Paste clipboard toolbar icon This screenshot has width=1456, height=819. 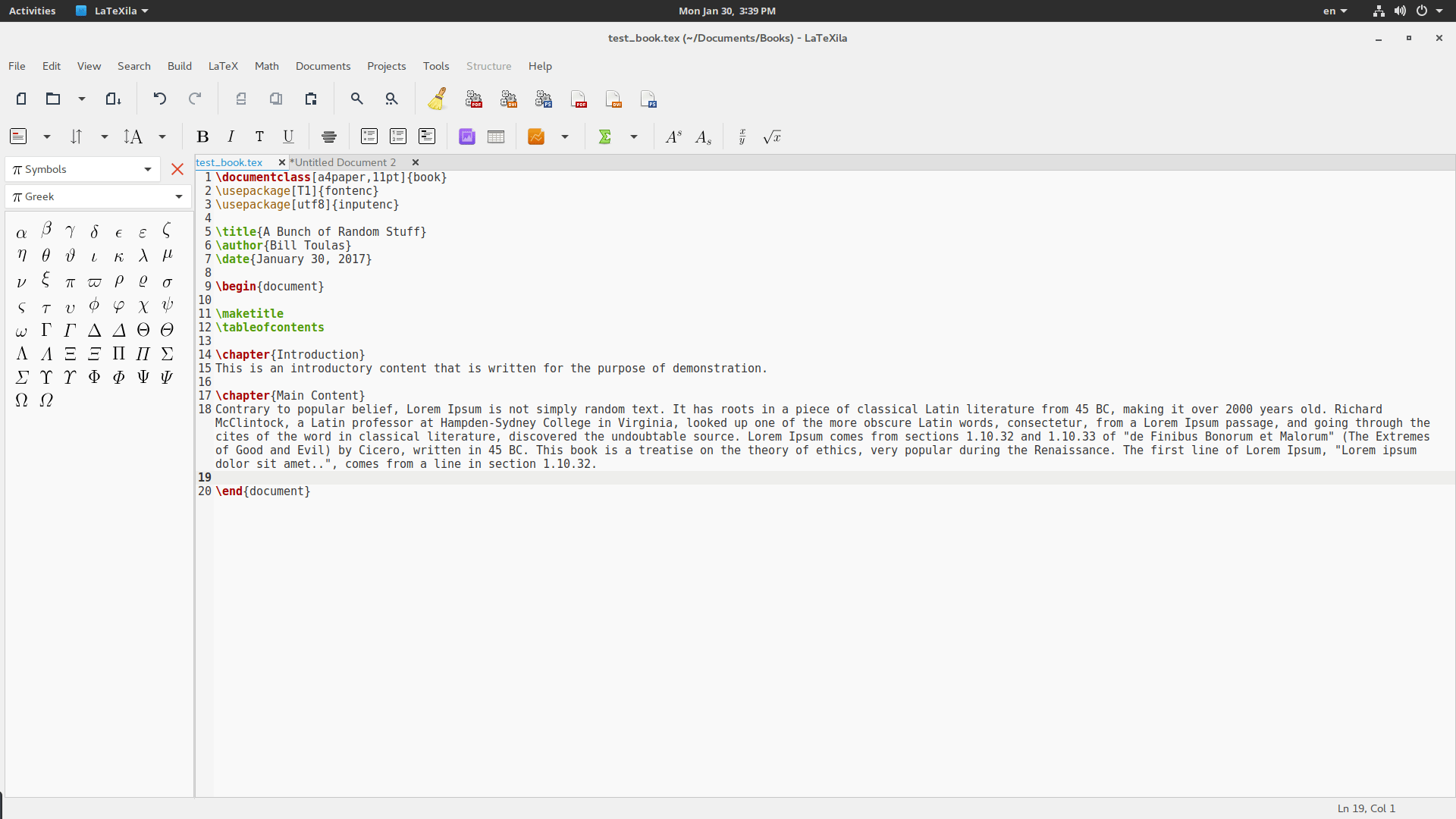pyautogui.click(x=311, y=99)
